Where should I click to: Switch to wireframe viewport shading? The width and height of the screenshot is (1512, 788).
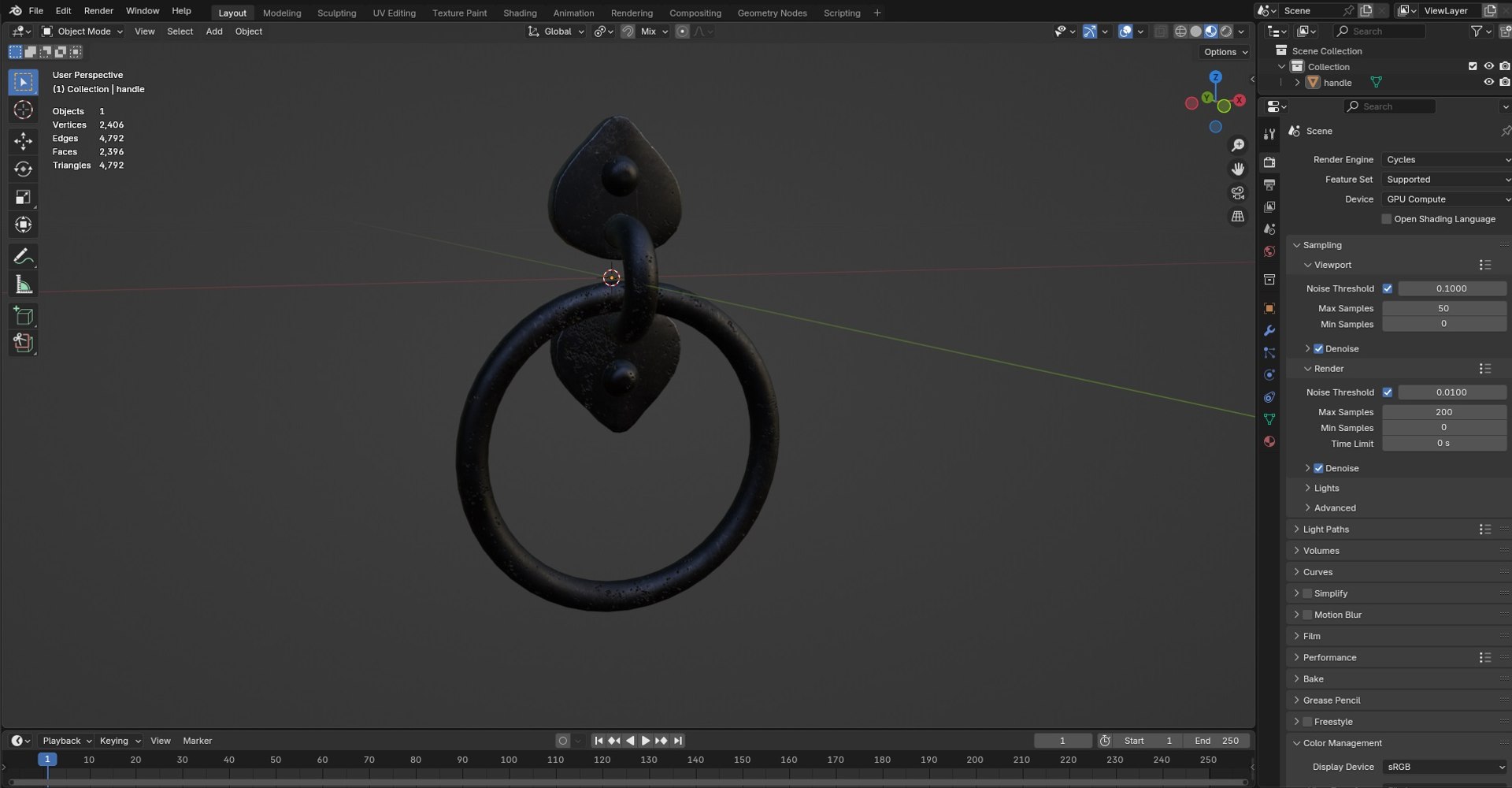coord(1180,32)
